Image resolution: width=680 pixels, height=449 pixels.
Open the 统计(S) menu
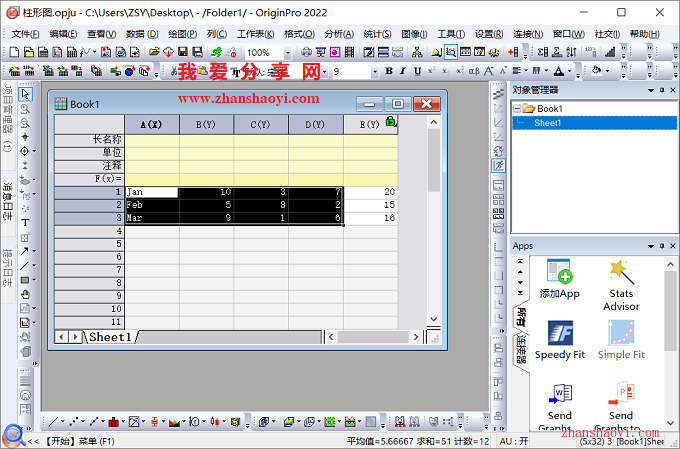377,34
